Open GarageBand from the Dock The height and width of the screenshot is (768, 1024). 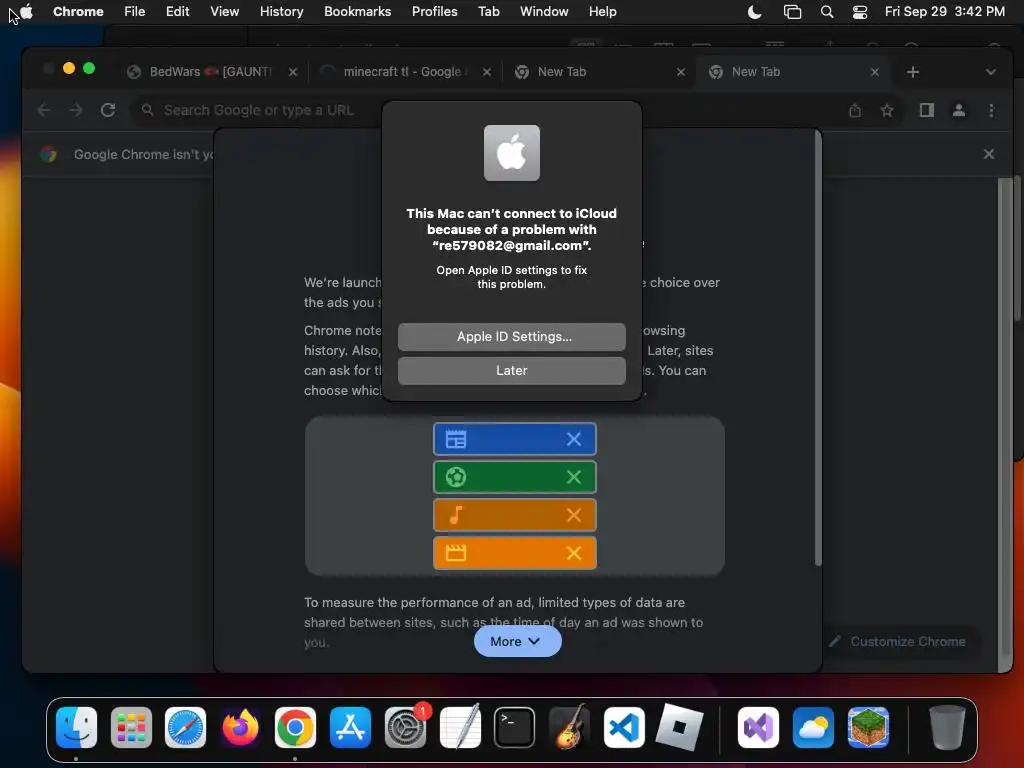569,726
